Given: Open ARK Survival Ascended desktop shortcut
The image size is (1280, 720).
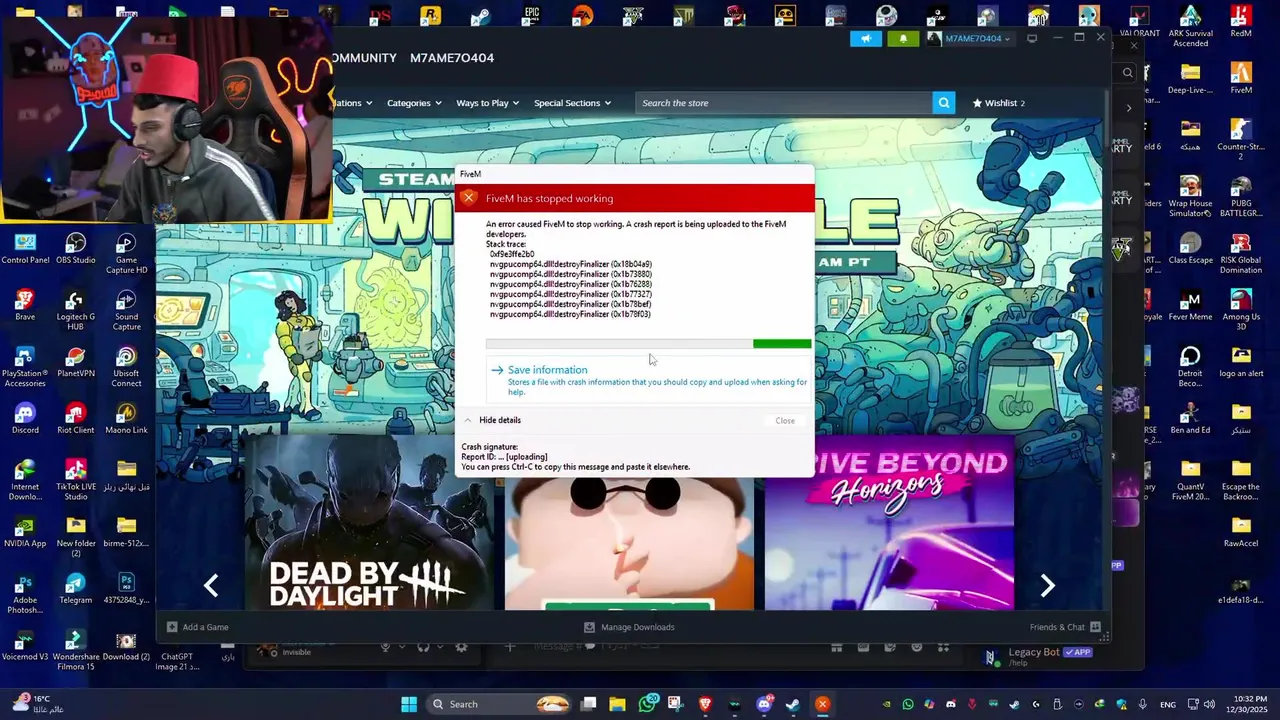Looking at the screenshot, I should click(x=1190, y=26).
